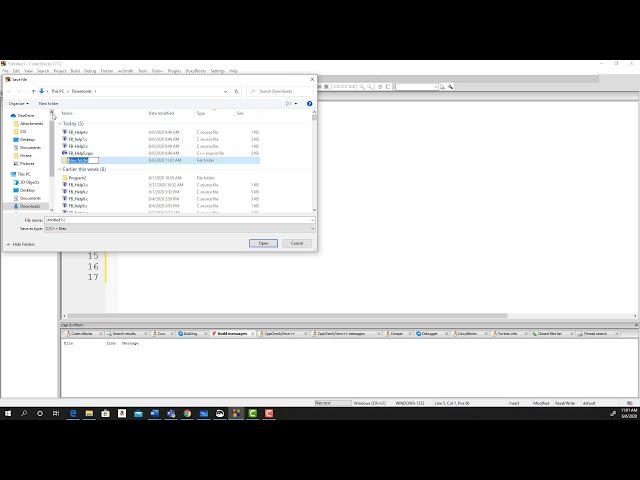Open the Code::Blocks File menu

point(5,71)
